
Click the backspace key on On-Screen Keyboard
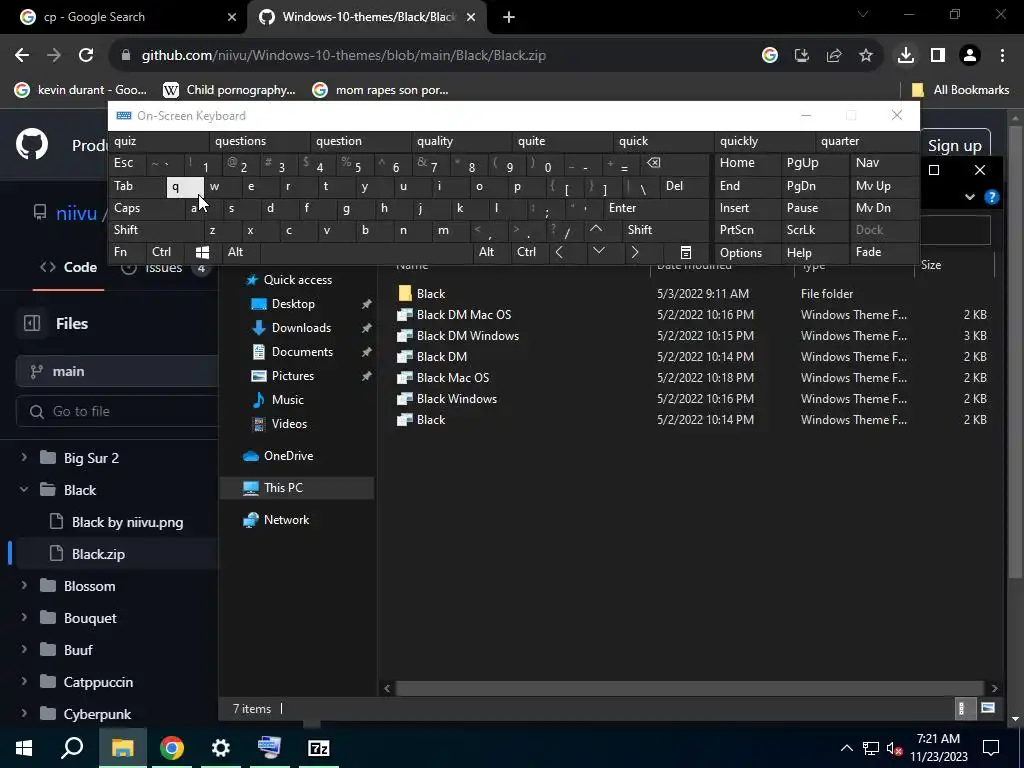(653, 163)
